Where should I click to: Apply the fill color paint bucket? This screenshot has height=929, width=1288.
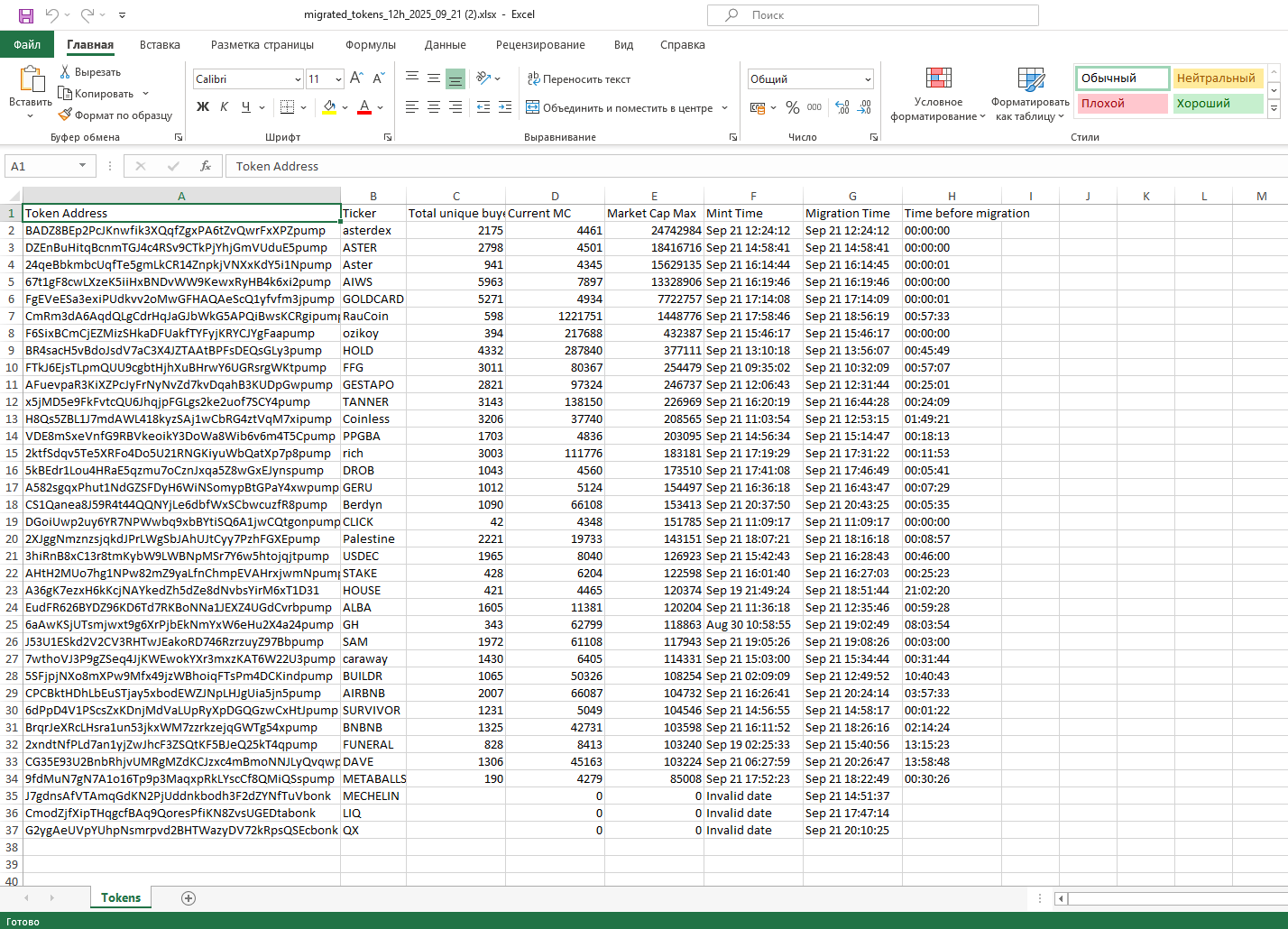[329, 107]
